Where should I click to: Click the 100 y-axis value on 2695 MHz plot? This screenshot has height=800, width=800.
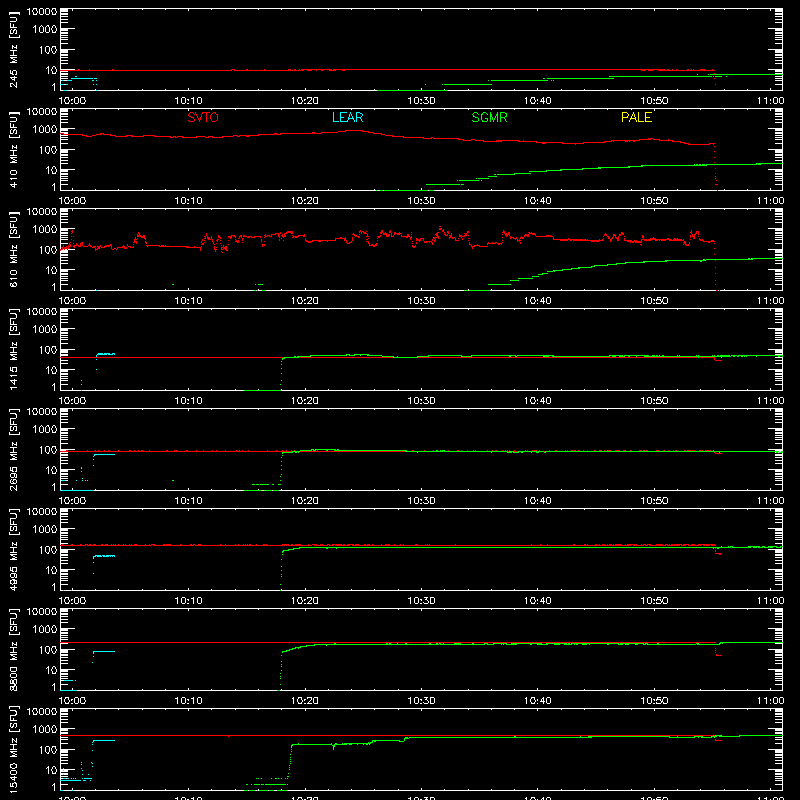[x=48, y=450]
